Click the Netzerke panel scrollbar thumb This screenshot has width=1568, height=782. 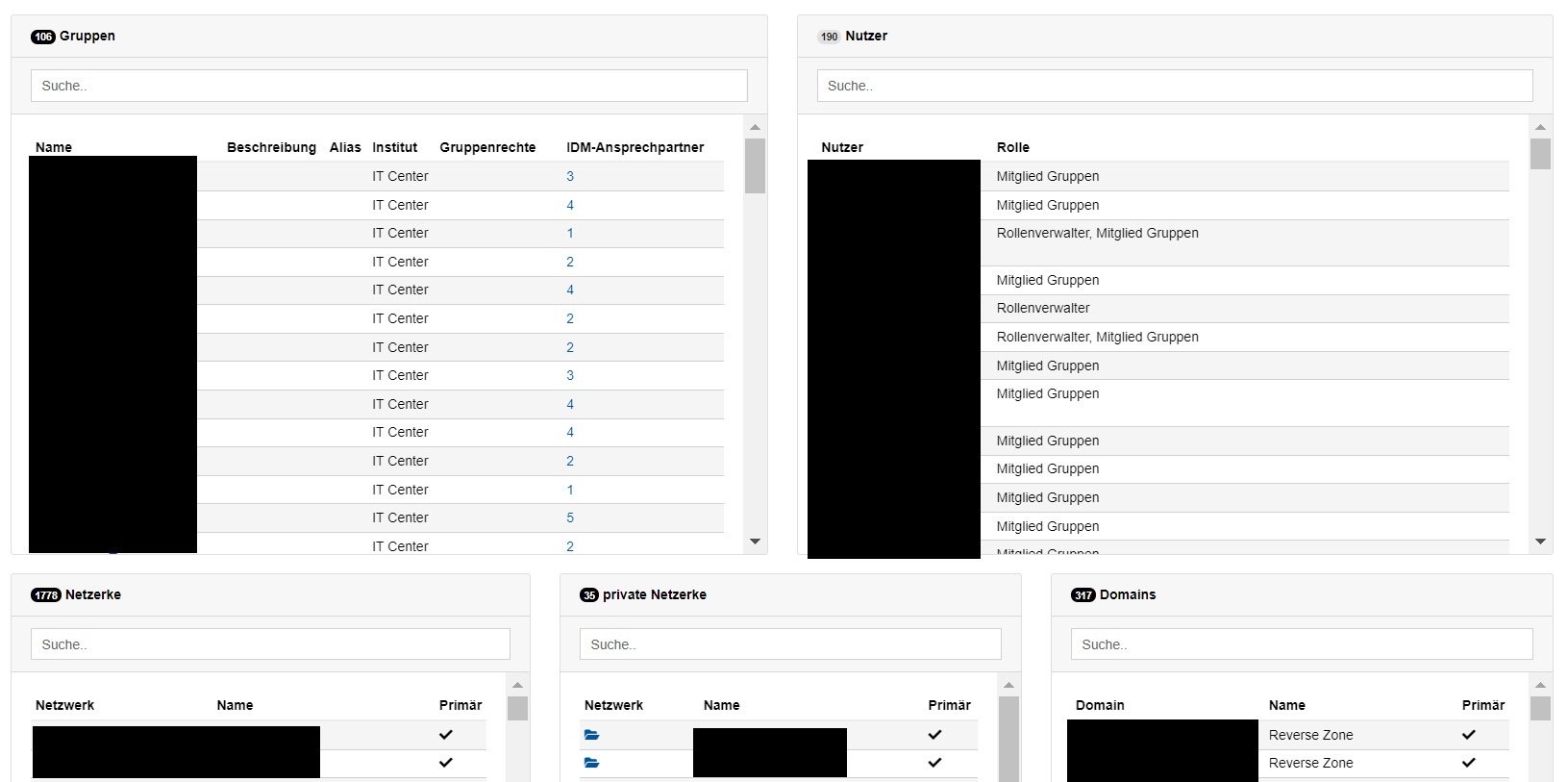pos(517,709)
